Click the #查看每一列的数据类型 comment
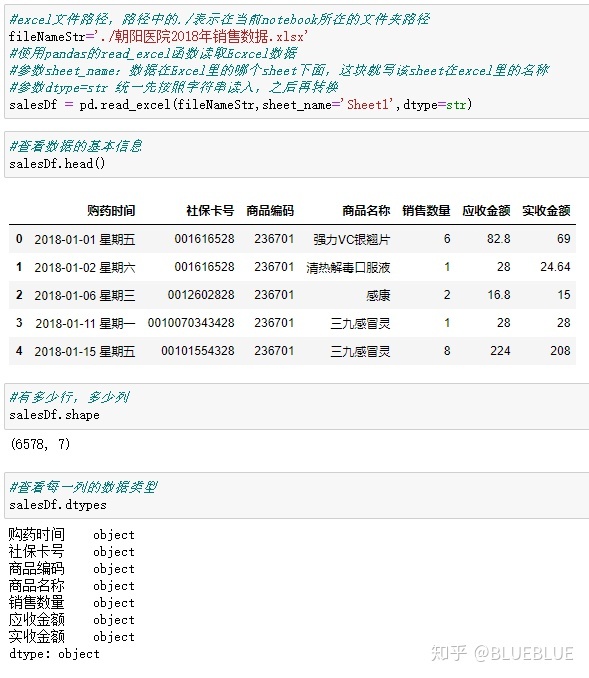 (x=83, y=487)
